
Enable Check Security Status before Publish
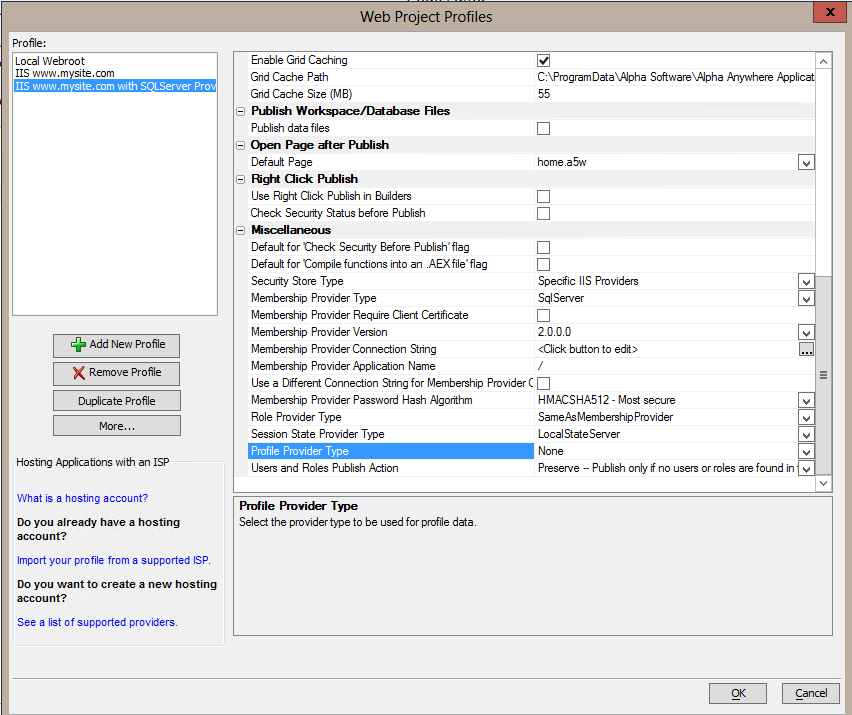pos(543,214)
